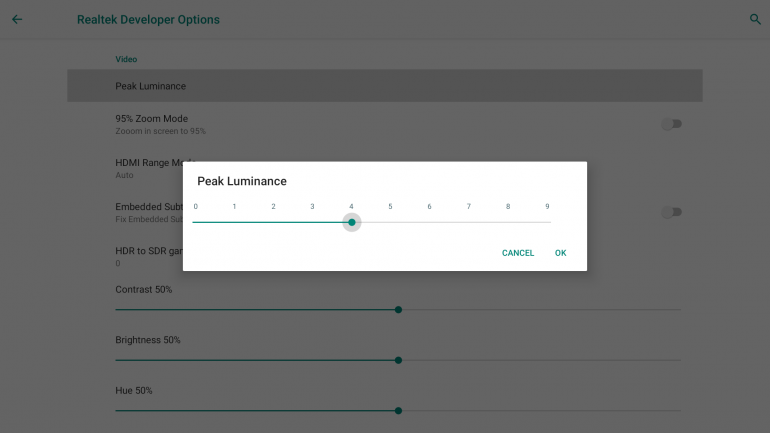Set Peak Luminance slider to 9
This screenshot has height=433, width=770.
(x=547, y=222)
